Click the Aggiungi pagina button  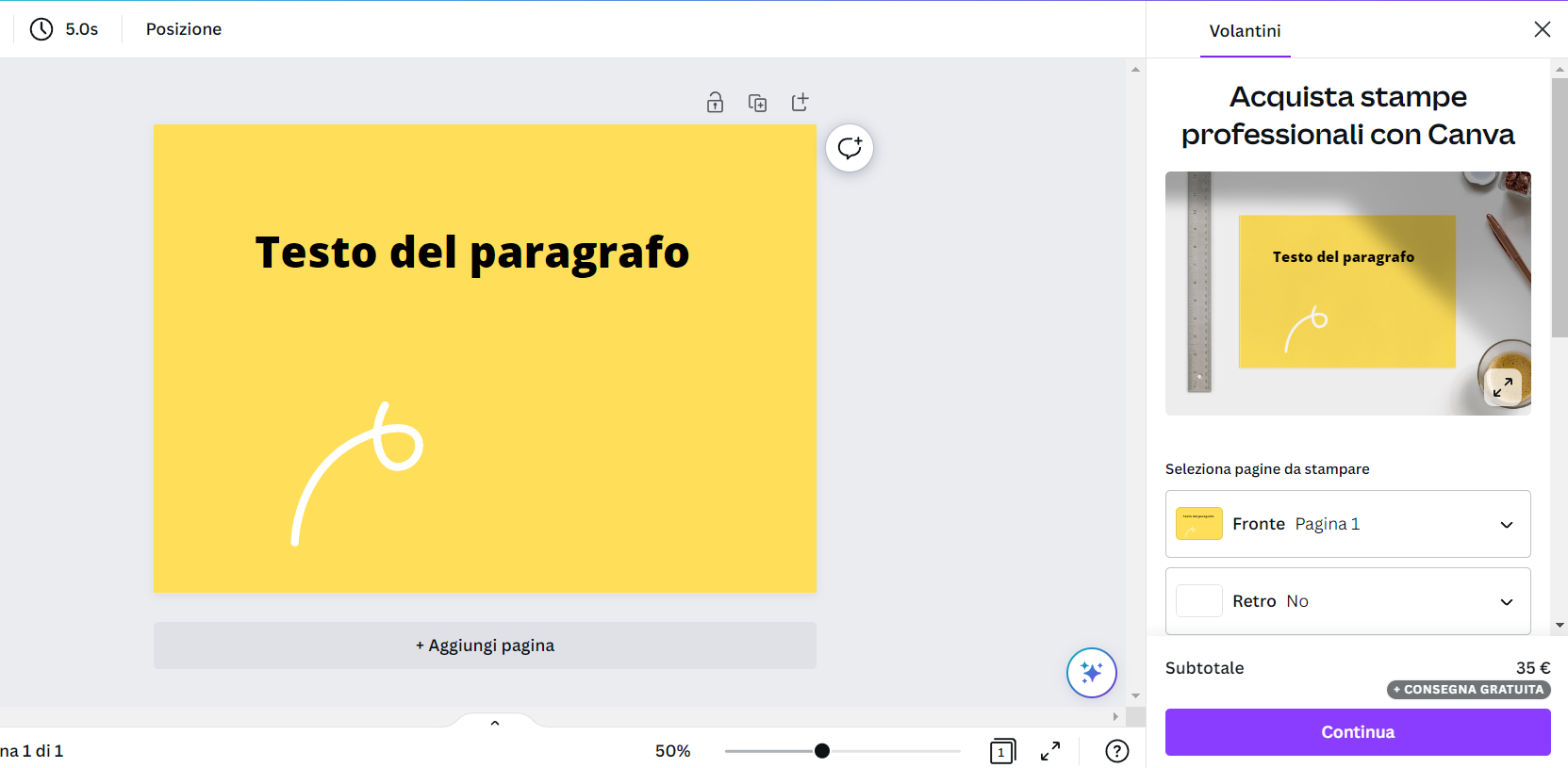pyautogui.click(x=485, y=645)
